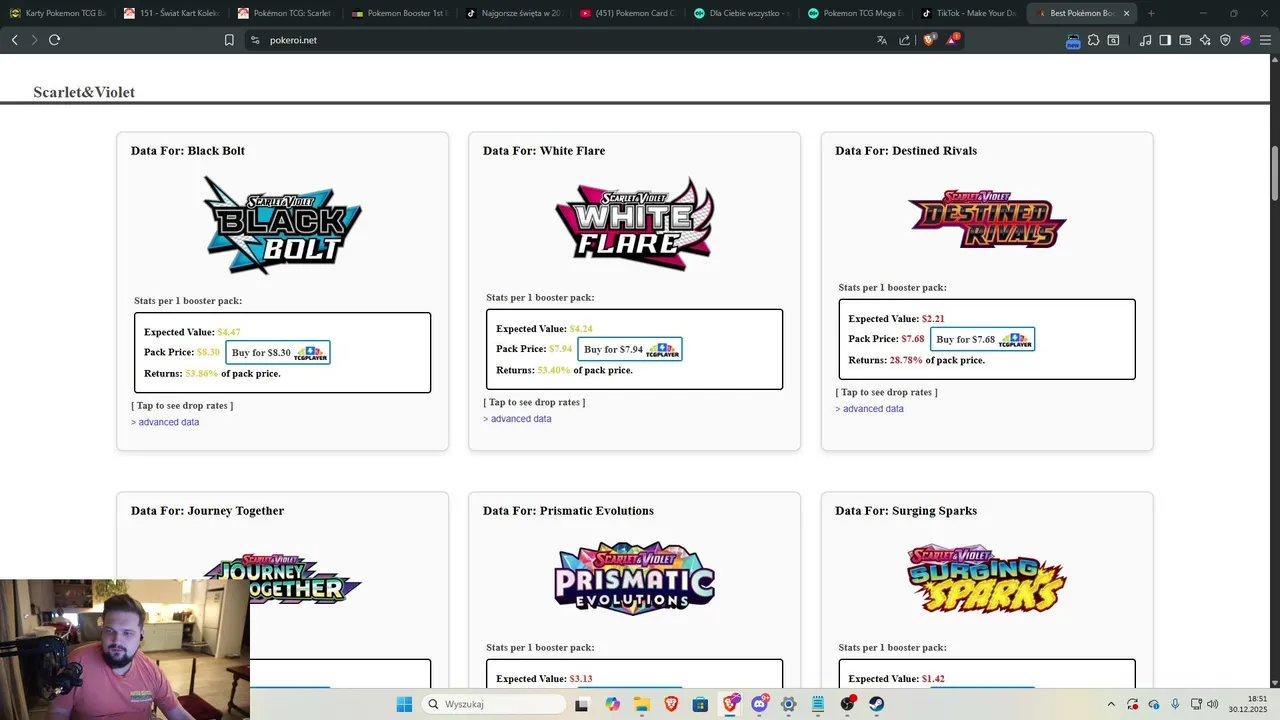Reload the pokeroi.net page

point(54,40)
